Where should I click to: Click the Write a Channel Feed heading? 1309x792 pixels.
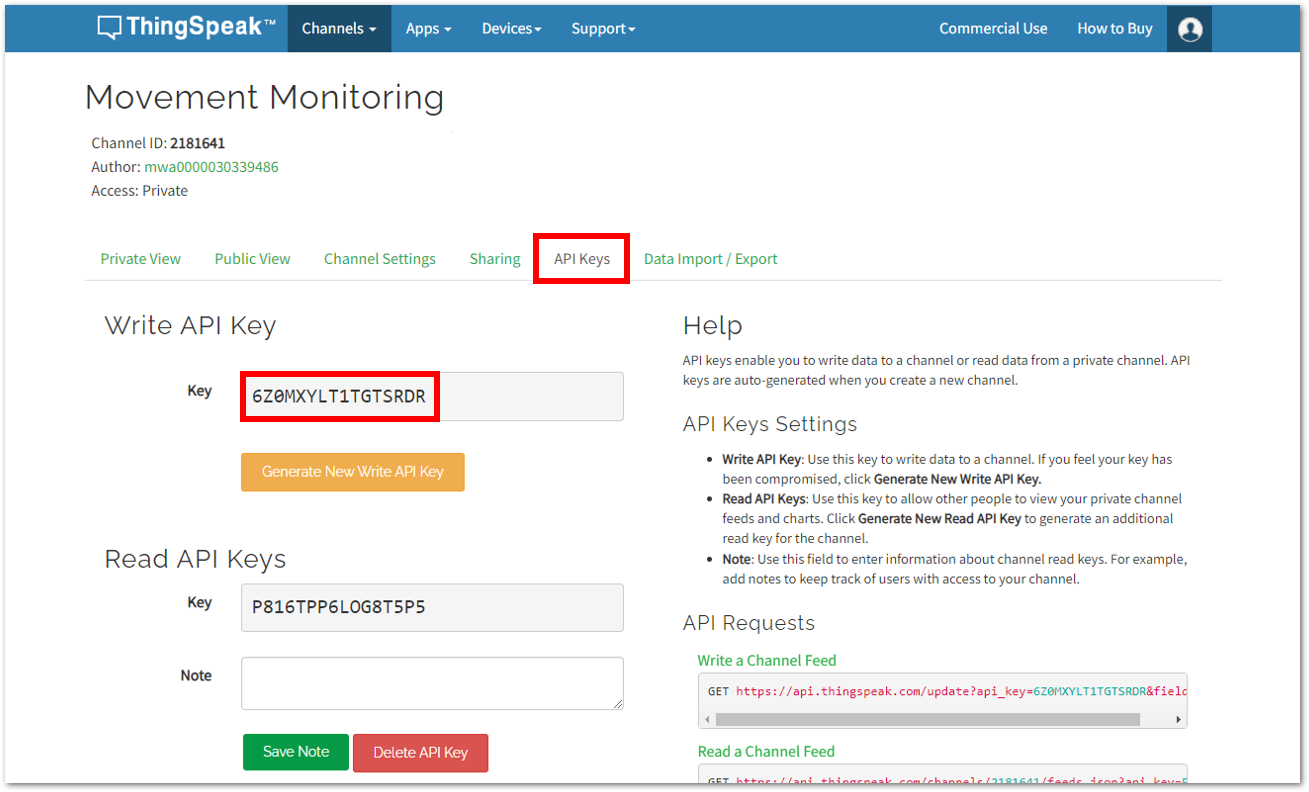(767, 661)
